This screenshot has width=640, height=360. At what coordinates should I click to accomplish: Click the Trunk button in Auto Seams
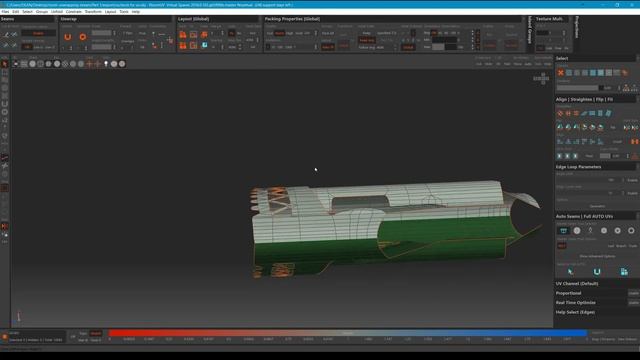point(633,246)
